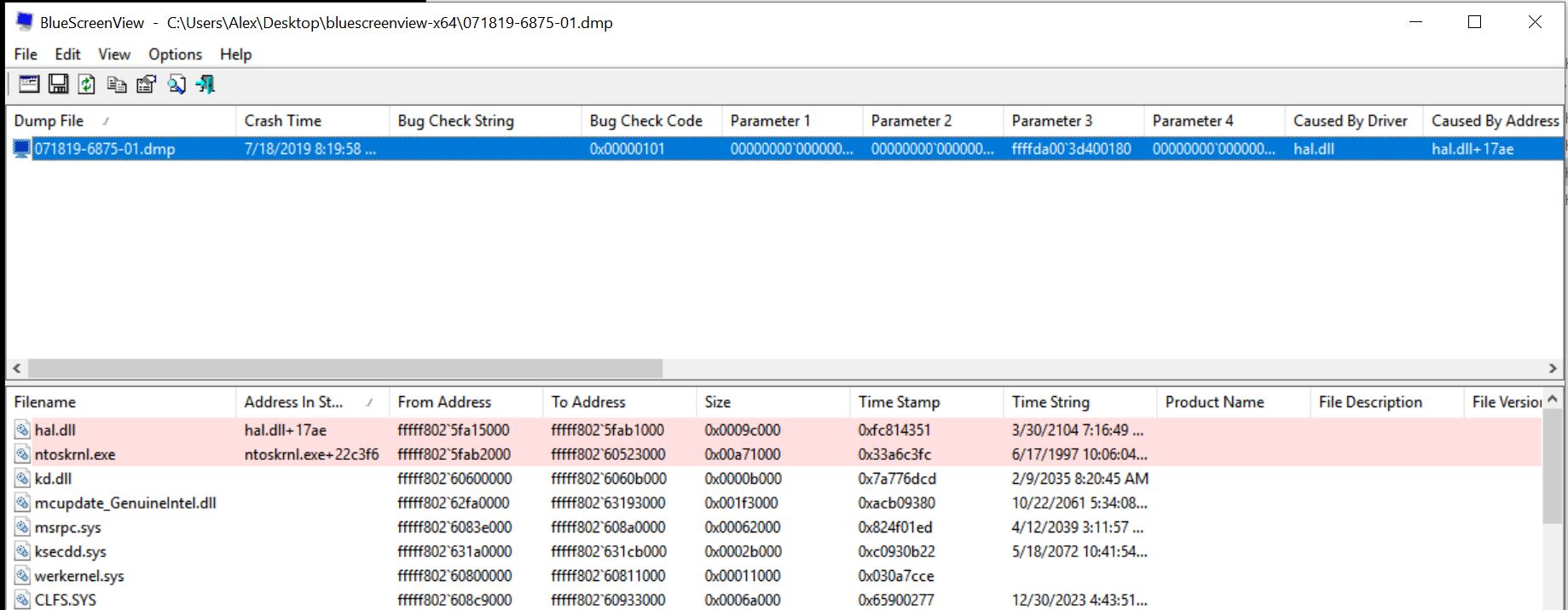1568x610 pixels.
Task: Sort drivers by the Size column header
Action: pyautogui.click(x=772, y=402)
